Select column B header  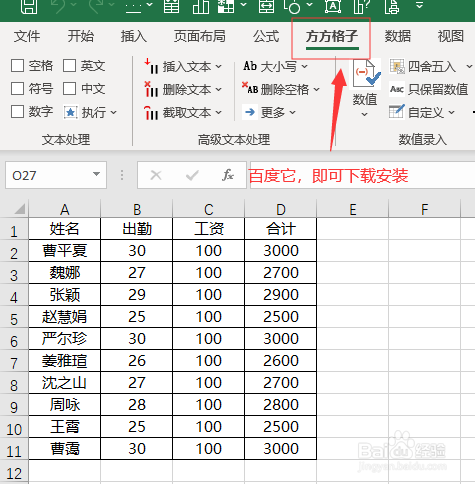point(137,209)
